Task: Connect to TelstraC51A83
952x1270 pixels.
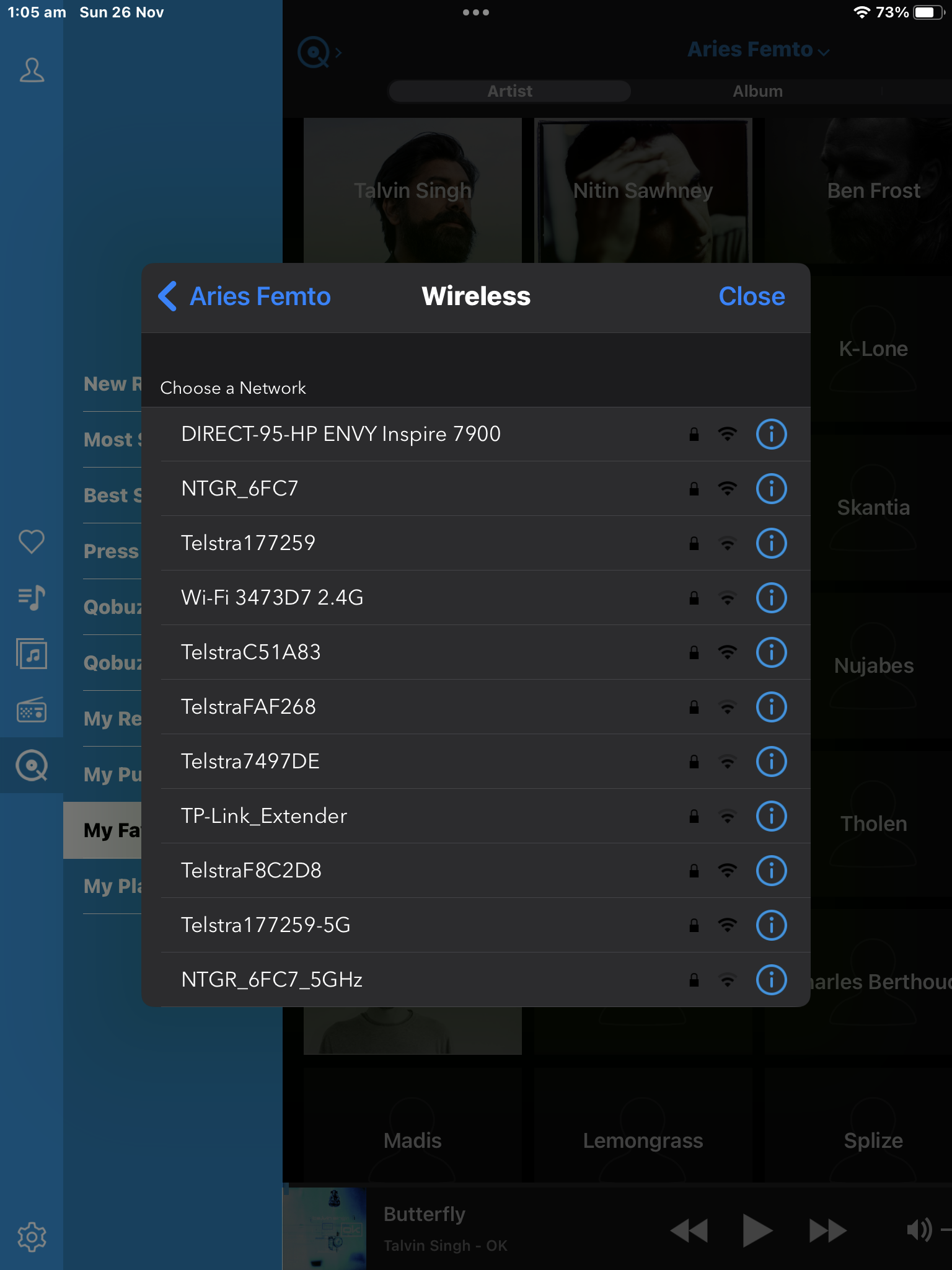Action: point(476,652)
